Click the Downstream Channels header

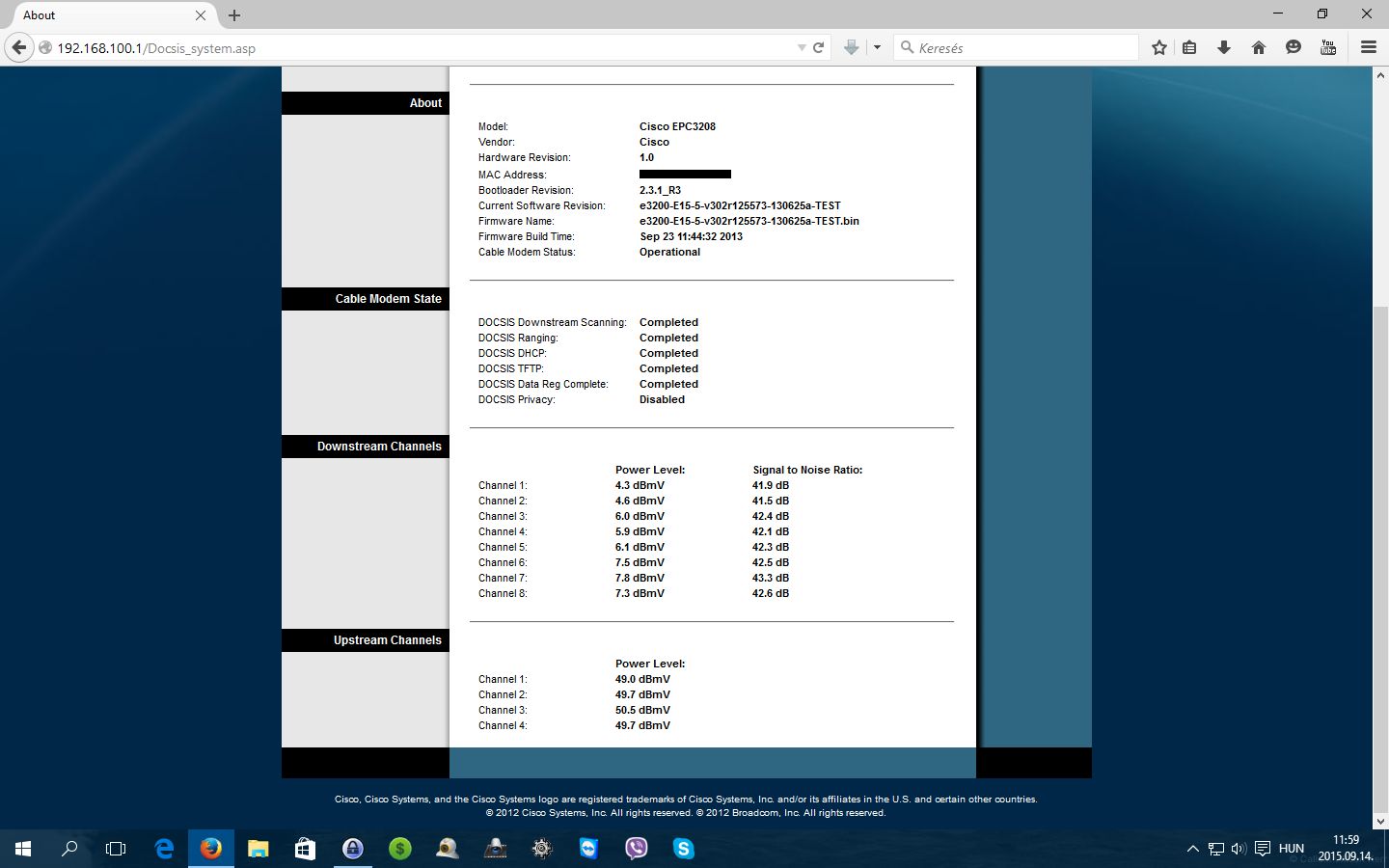pyautogui.click(x=366, y=447)
